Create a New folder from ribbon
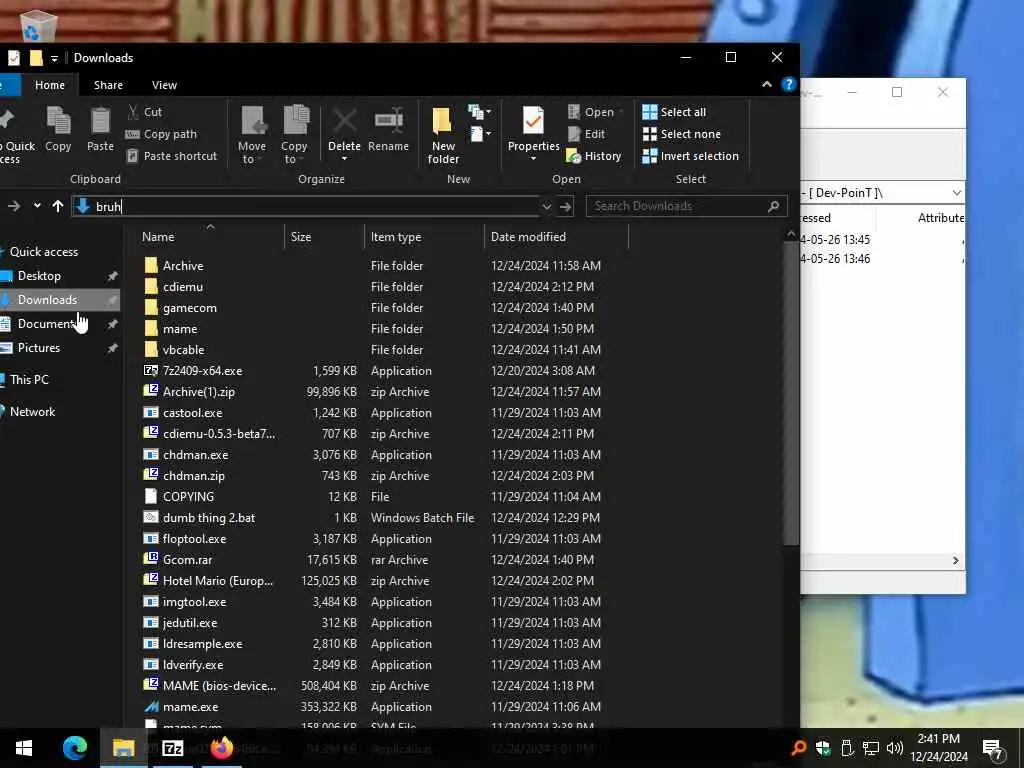The height and width of the screenshot is (768, 1024). (x=443, y=135)
